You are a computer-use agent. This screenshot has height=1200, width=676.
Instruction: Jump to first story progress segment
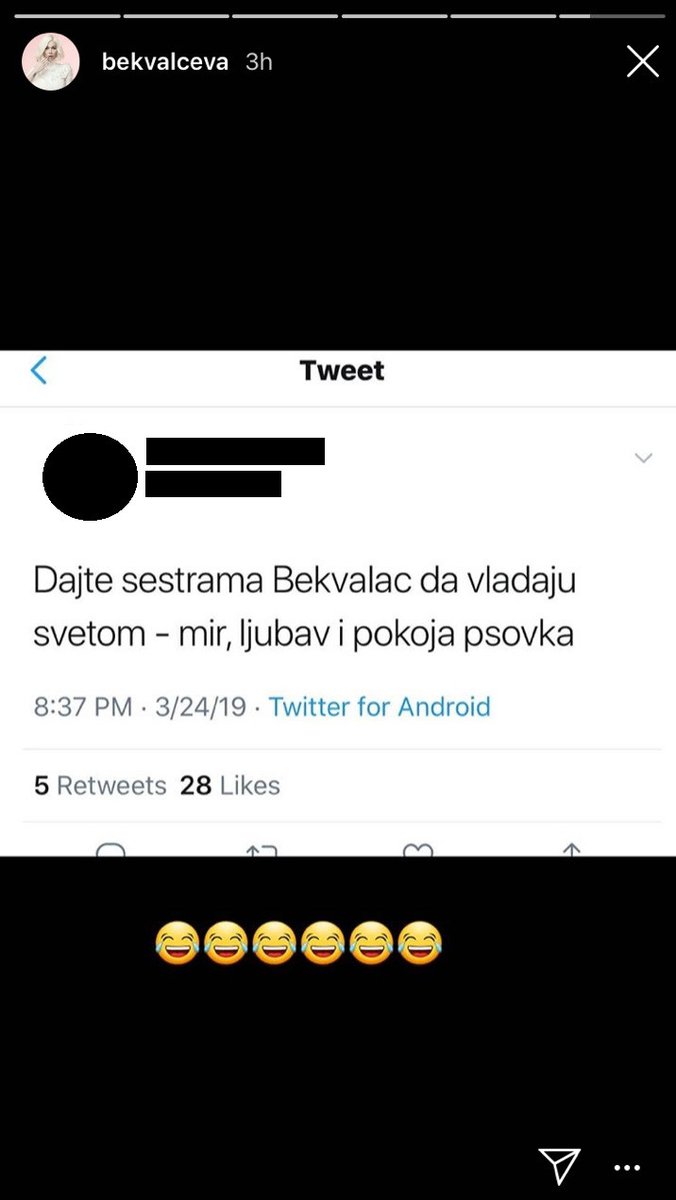pos(66,16)
